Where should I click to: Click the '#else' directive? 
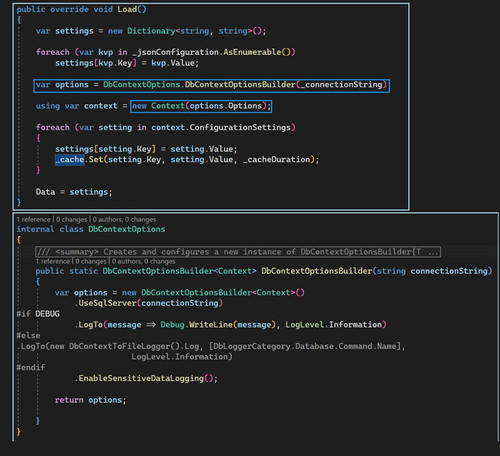(x=28, y=335)
